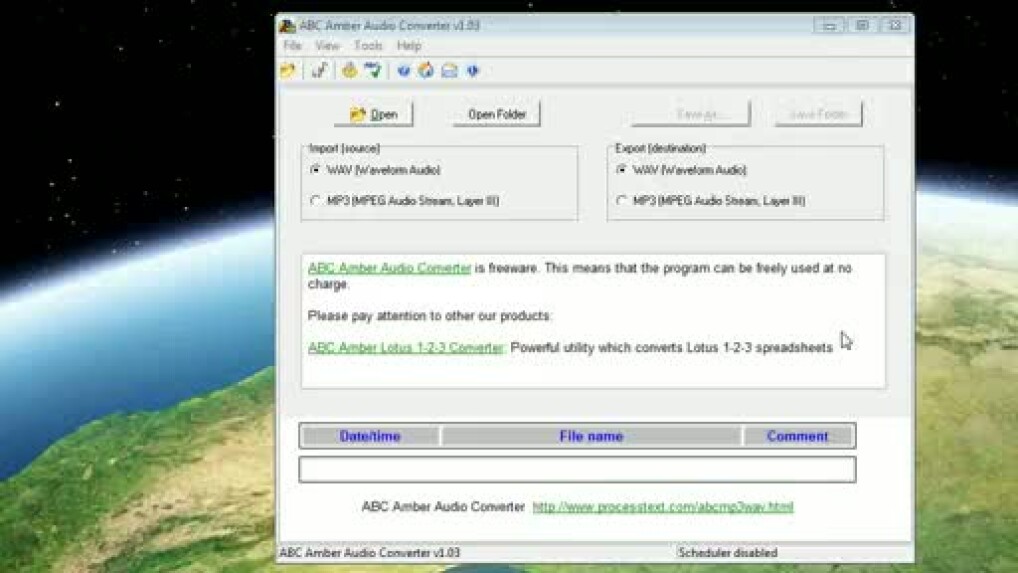
Task: Click the open file folder toolbar icon
Action: (x=288, y=71)
